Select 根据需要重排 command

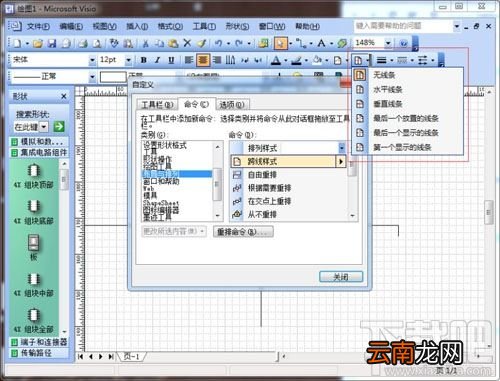(x=289, y=188)
